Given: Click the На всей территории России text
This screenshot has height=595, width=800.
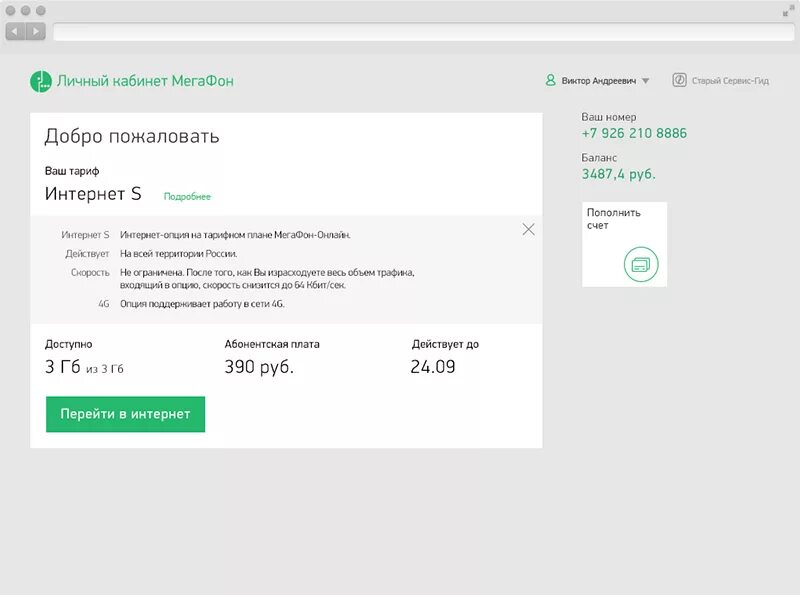Looking at the screenshot, I should click(179, 254).
